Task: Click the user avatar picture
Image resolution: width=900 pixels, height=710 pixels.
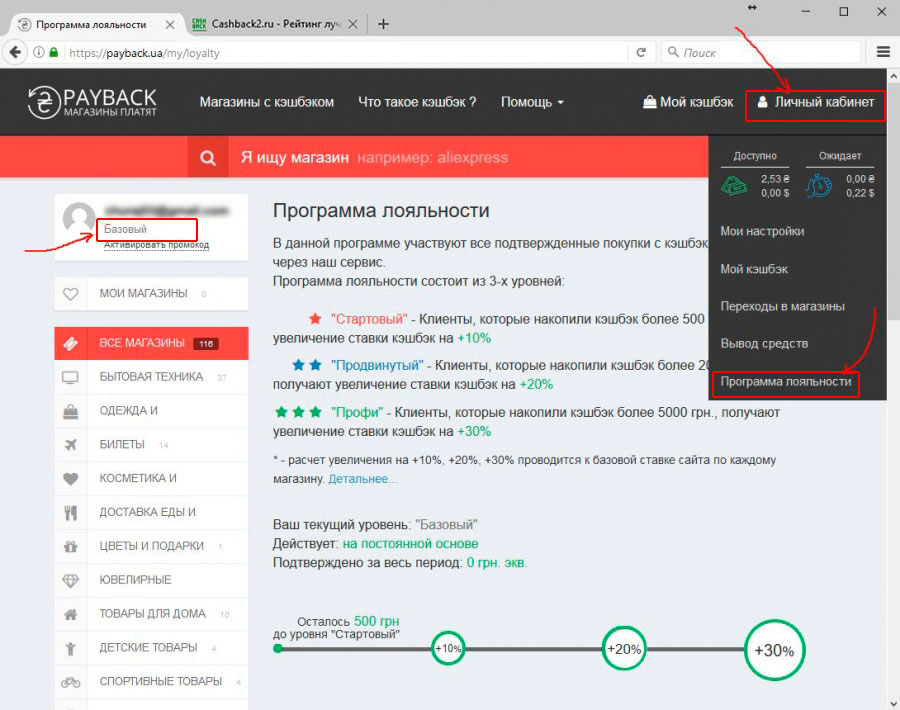Action: pyautogui.click(x=79, y=220)
